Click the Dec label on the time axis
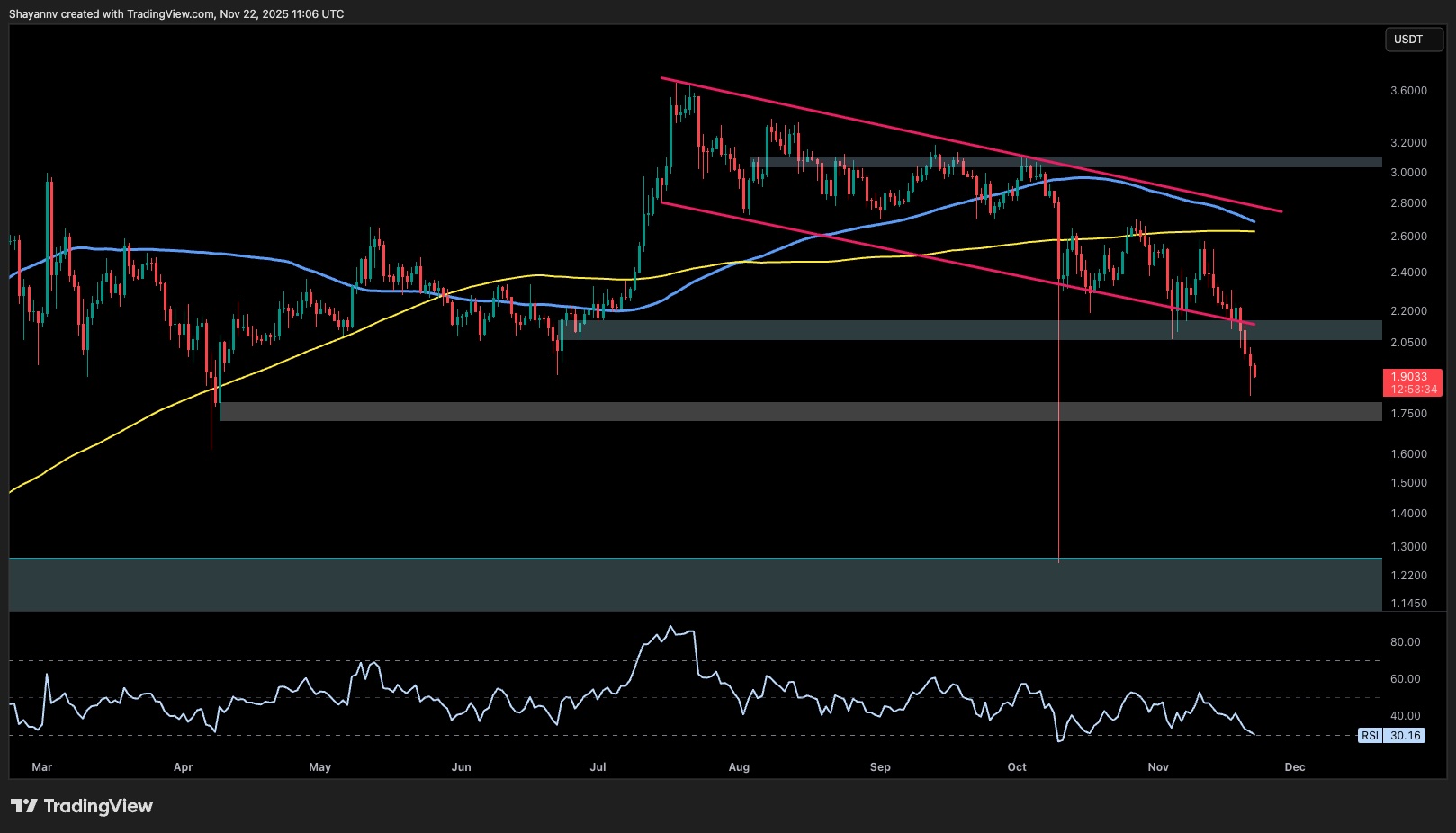 tap(1296, 767)
